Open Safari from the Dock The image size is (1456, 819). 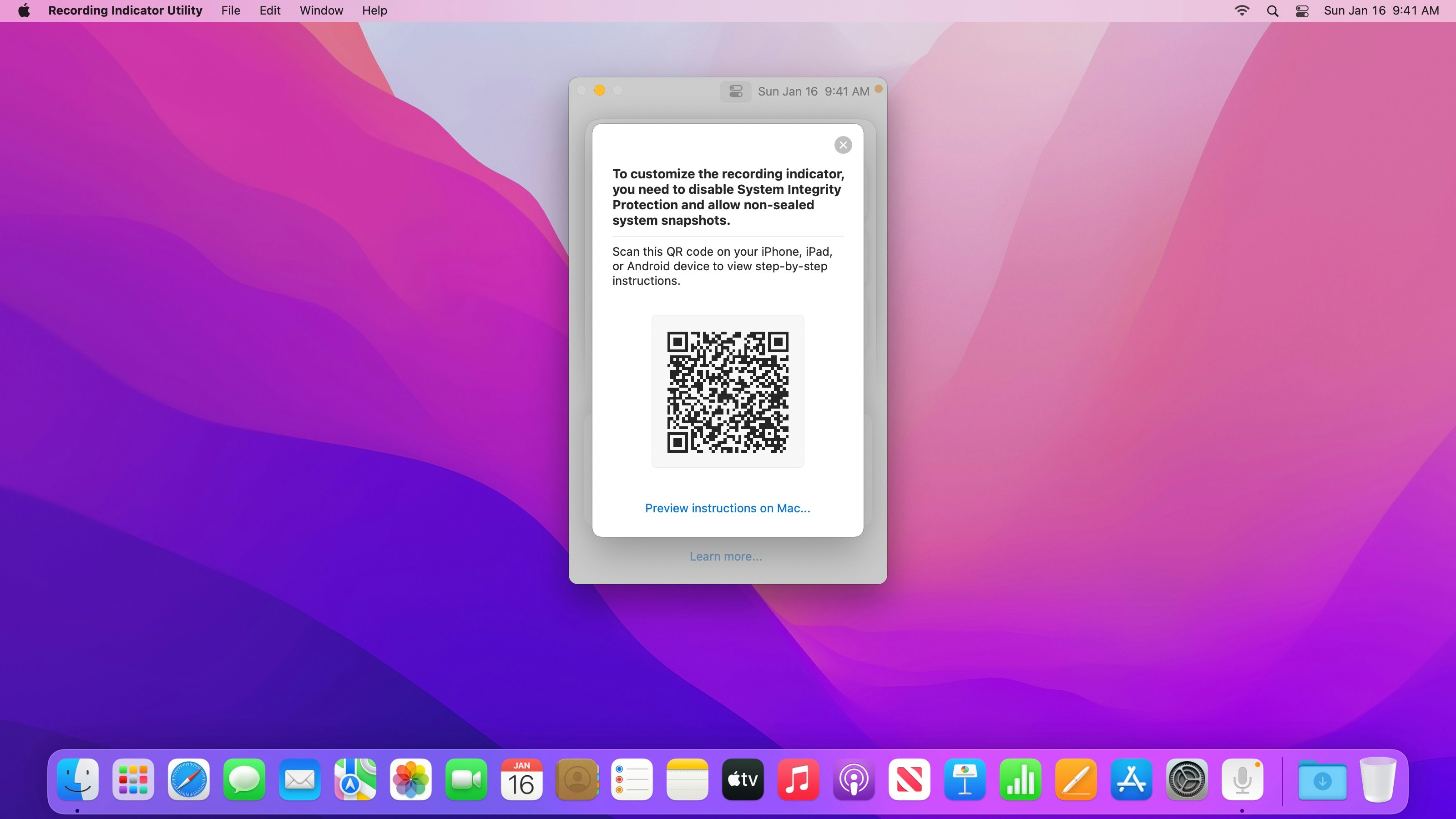coord(189,779)
